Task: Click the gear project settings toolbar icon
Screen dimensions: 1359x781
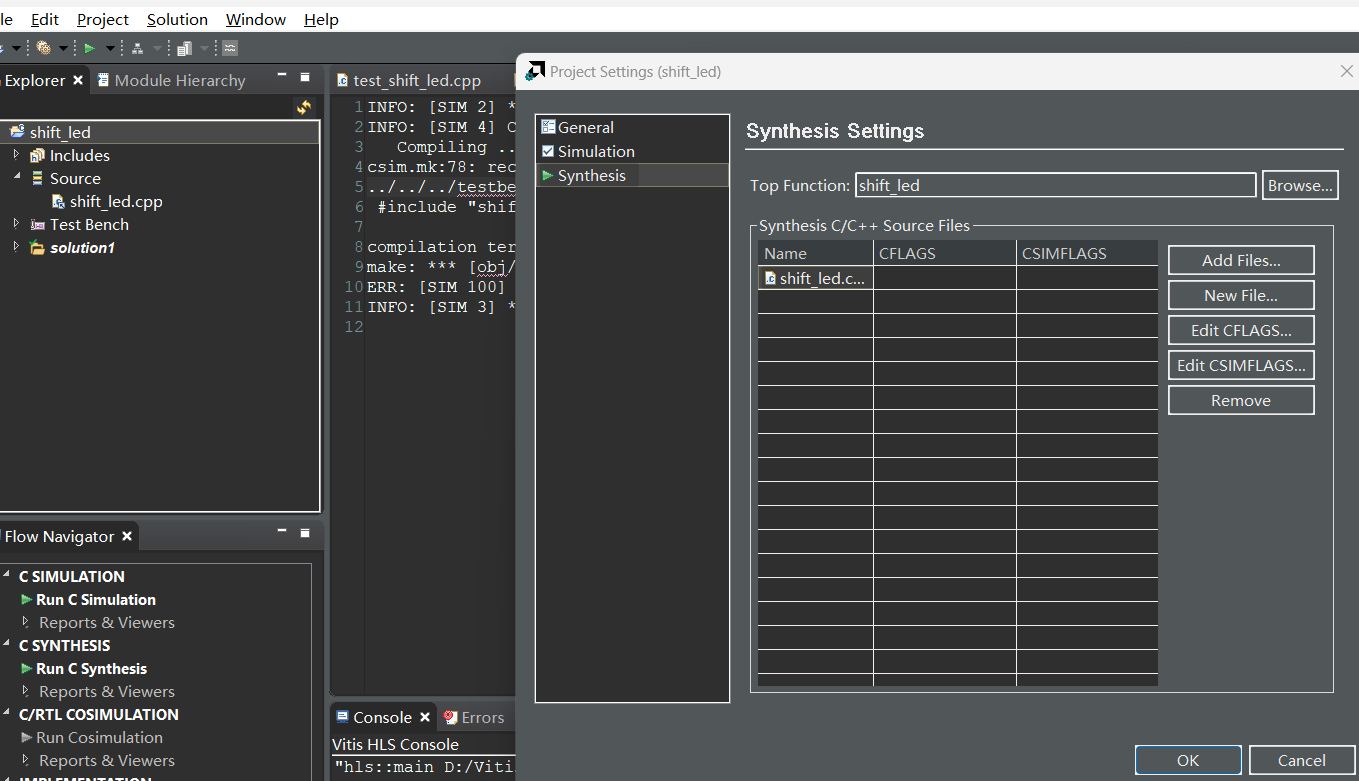Action: (x=44, y=48)
